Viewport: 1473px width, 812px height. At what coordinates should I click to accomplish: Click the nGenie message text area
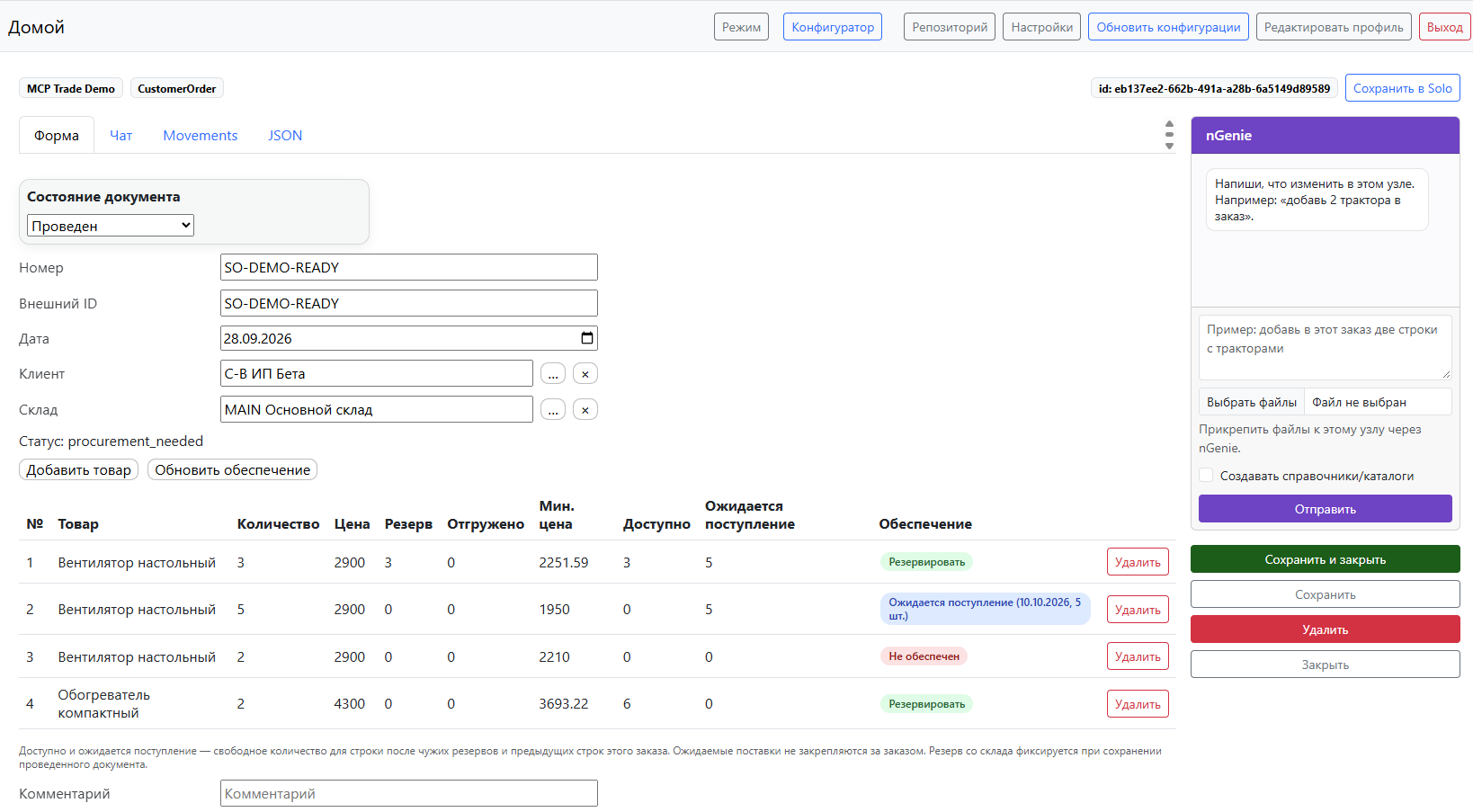1326,347
